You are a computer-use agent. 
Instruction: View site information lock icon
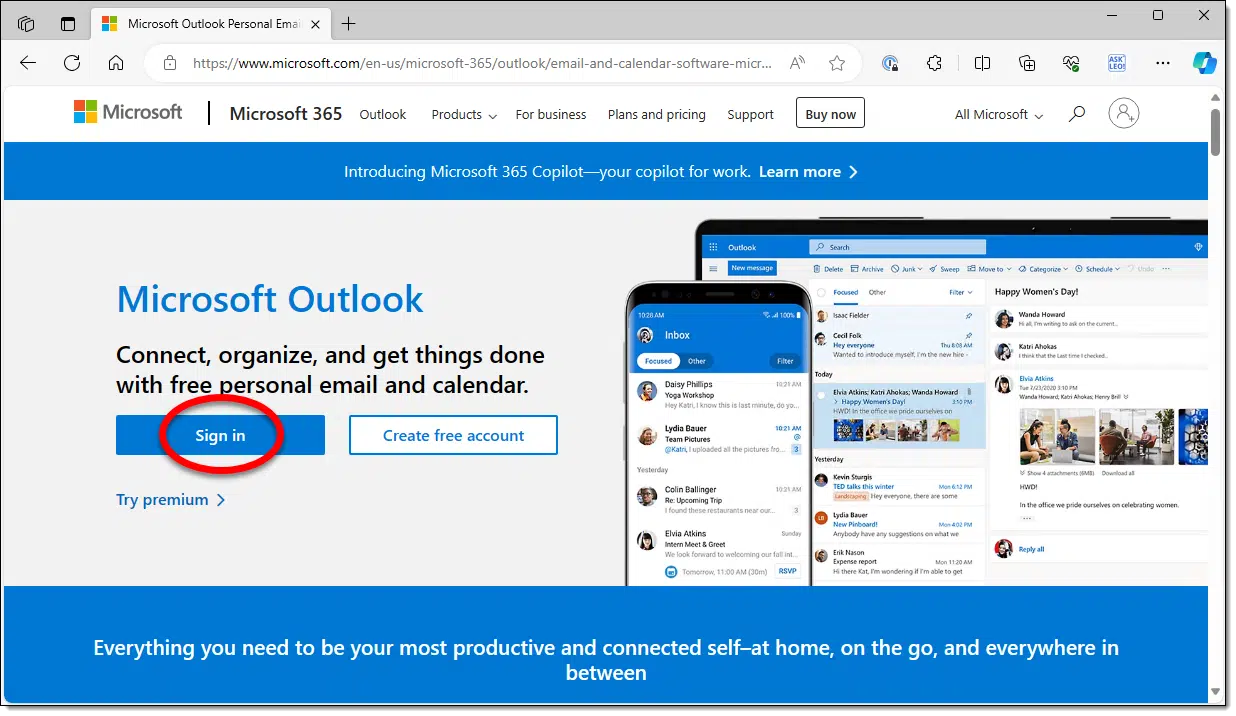170,63
